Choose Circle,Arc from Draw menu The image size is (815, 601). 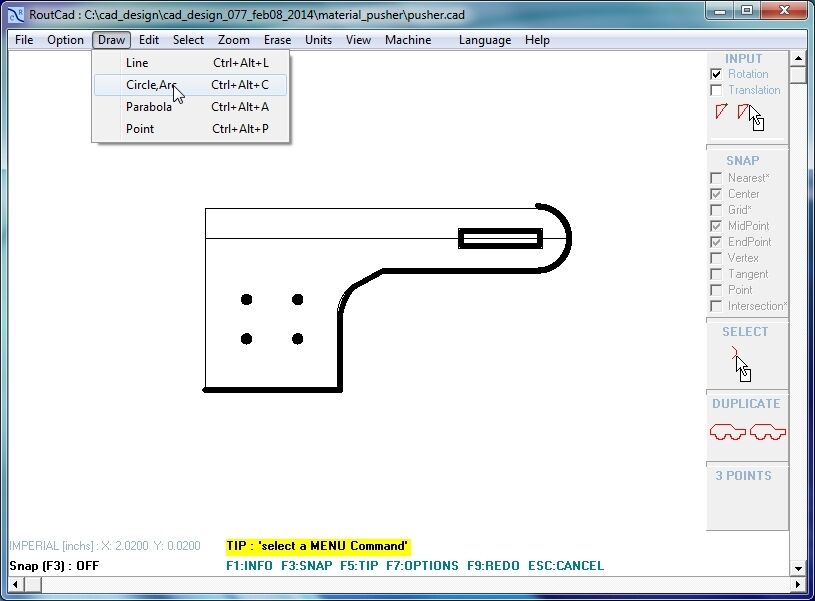[190, 85]
